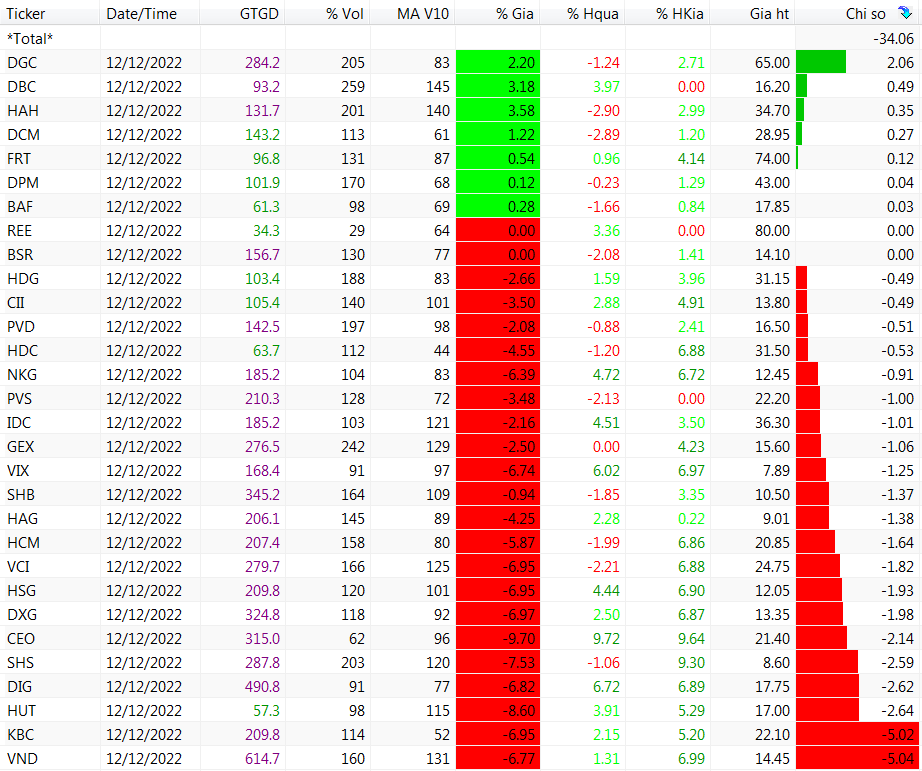Image resolution: width=922 pixels, height=771 pixels.
Task: Click the HAG ticker
Action: coord(22,519)
